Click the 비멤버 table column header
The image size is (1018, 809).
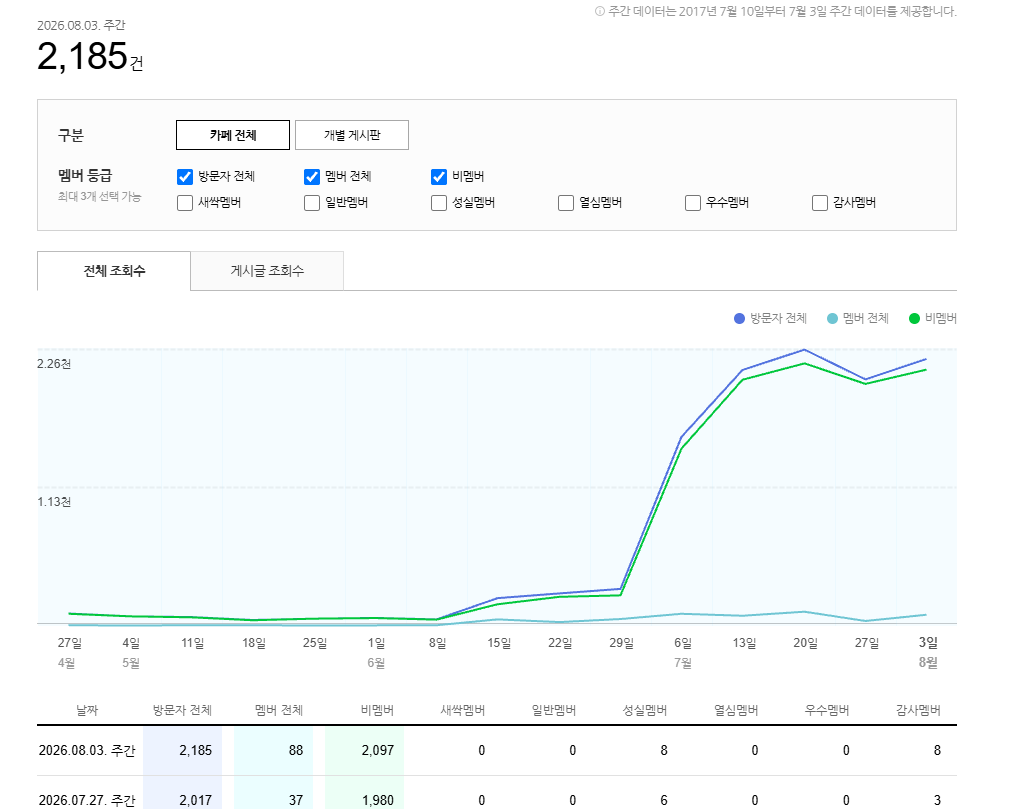(377, 710)
